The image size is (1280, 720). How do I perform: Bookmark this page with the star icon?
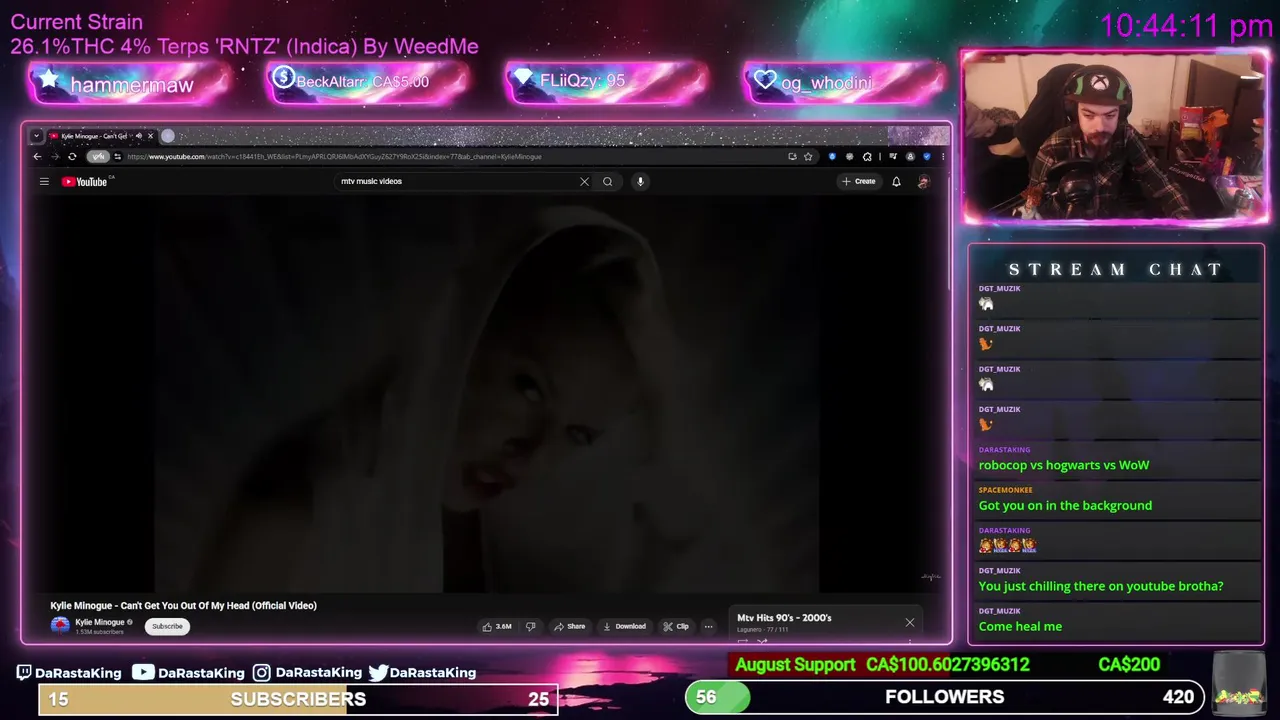(x=808, y=156)
